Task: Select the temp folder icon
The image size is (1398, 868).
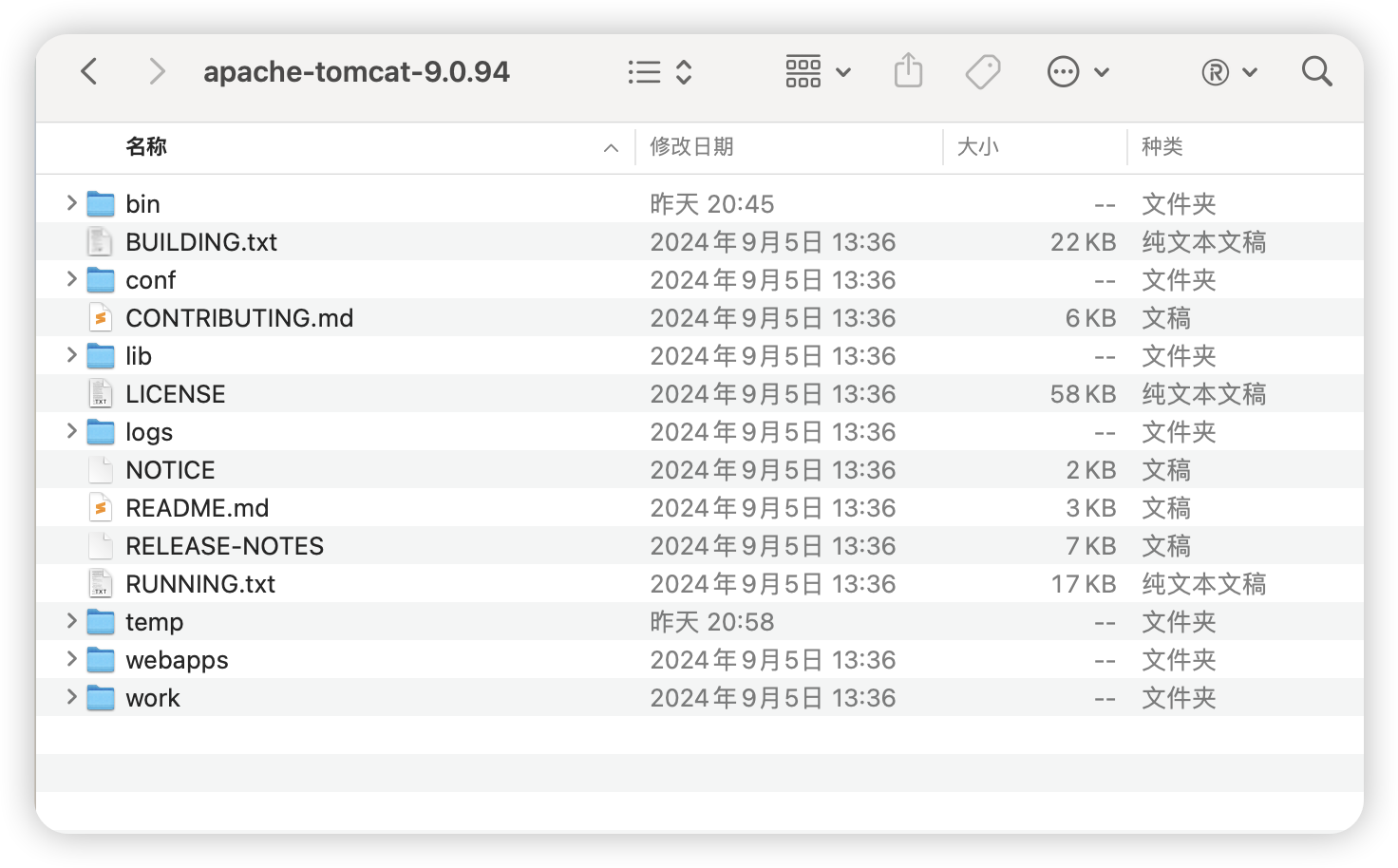Action: 101,621
